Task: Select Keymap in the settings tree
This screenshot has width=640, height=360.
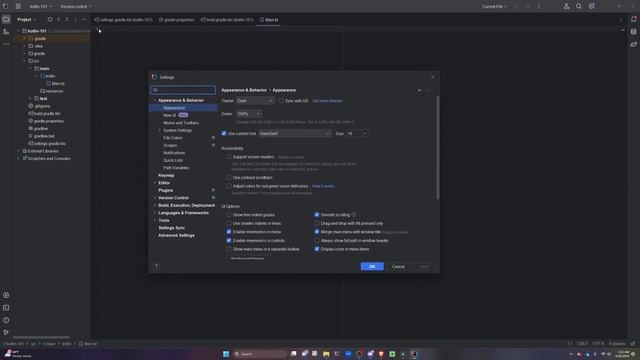Action: [x=166, y=176]
